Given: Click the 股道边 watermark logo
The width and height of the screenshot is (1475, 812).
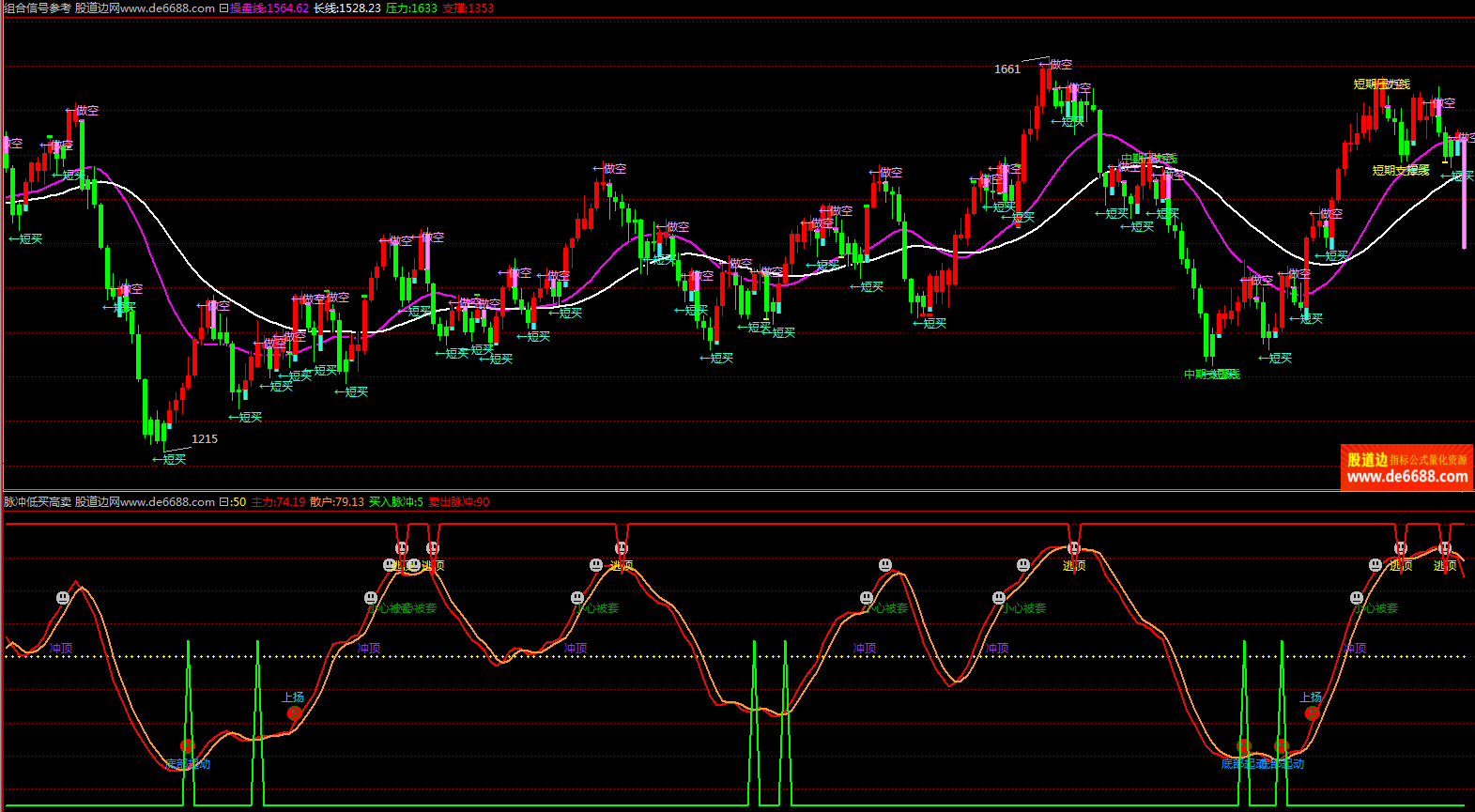Looking at the screenshot, I should pos(1406,467).
